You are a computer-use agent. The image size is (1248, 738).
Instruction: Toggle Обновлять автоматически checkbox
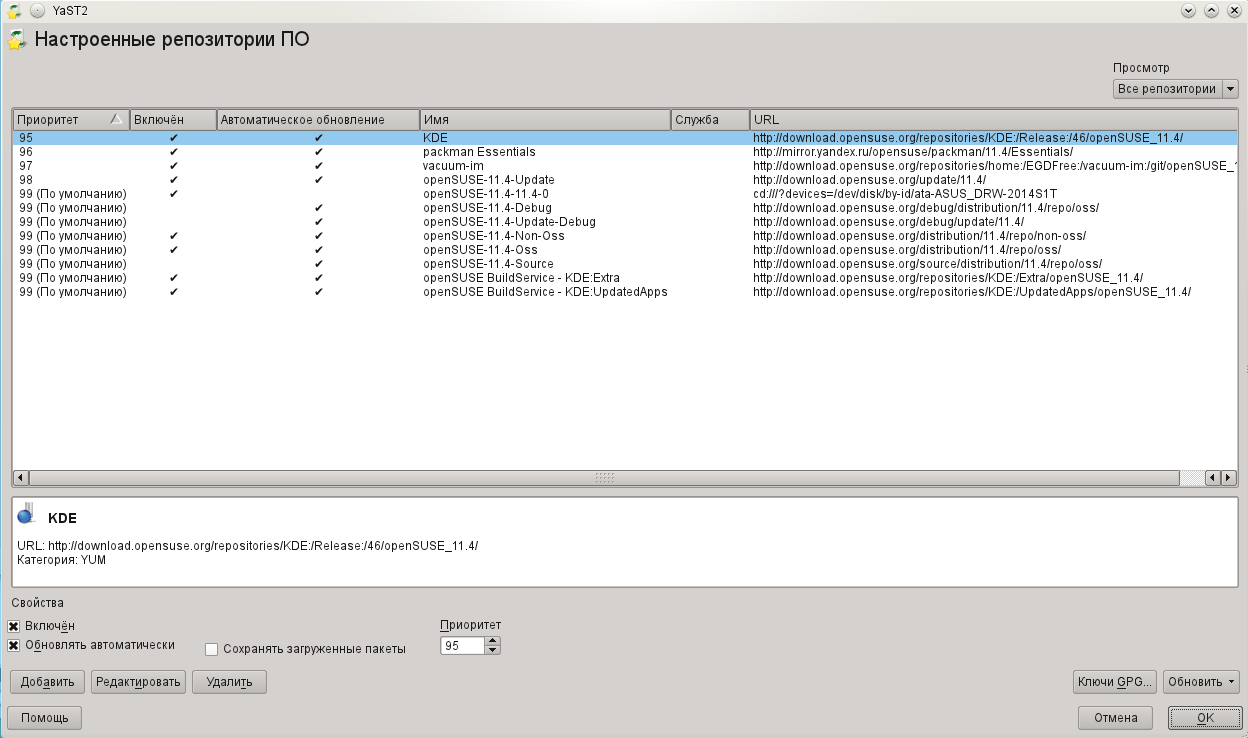pyautogui.click(x=14, y=646)
